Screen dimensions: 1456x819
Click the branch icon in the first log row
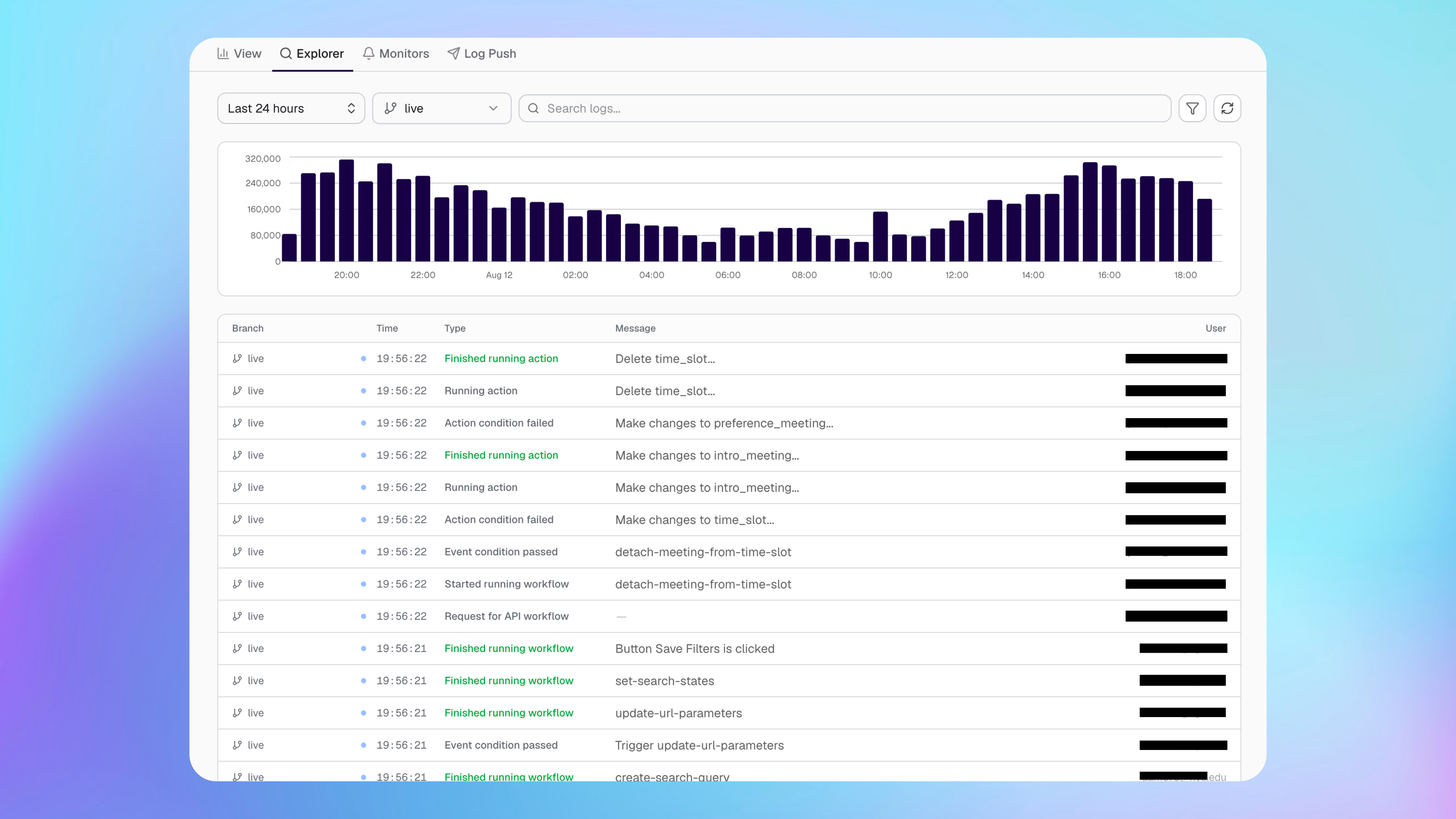point(237,359)
